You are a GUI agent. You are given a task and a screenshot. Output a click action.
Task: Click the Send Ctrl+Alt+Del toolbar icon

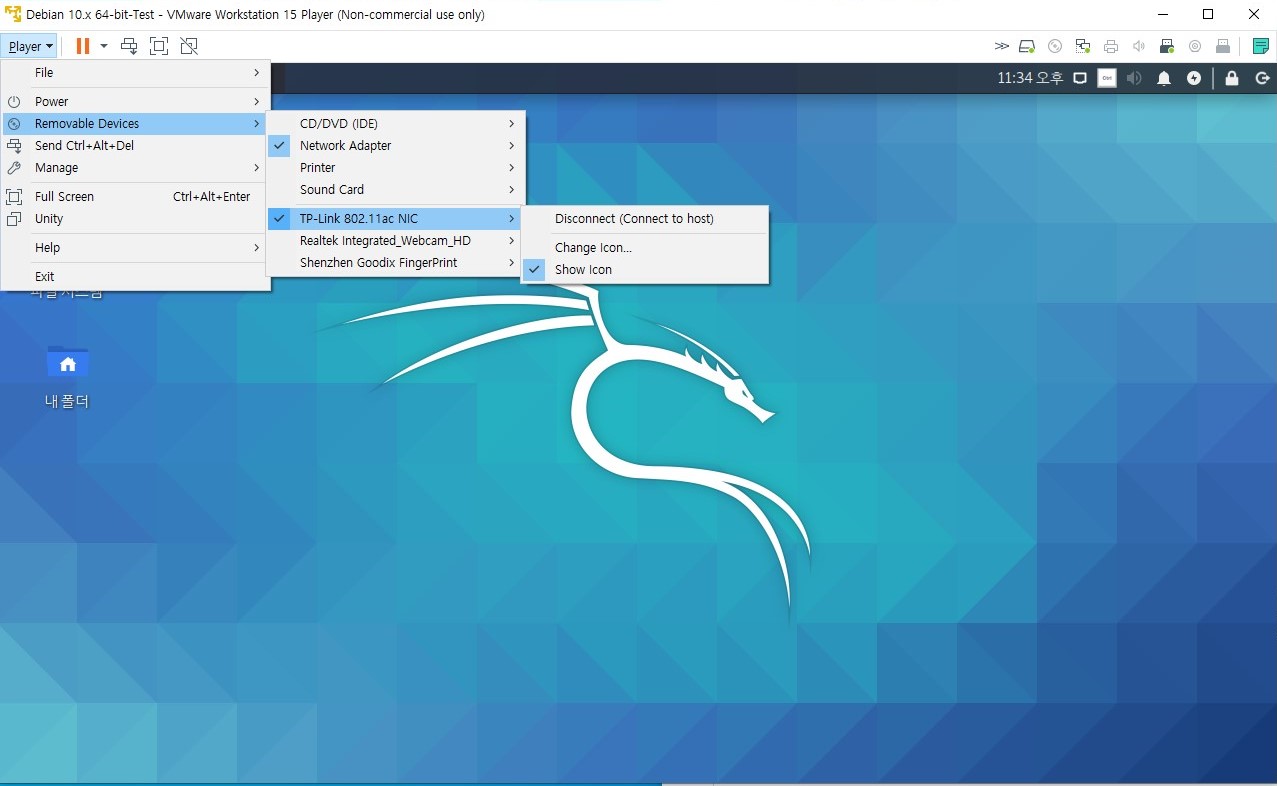(129, 46)
